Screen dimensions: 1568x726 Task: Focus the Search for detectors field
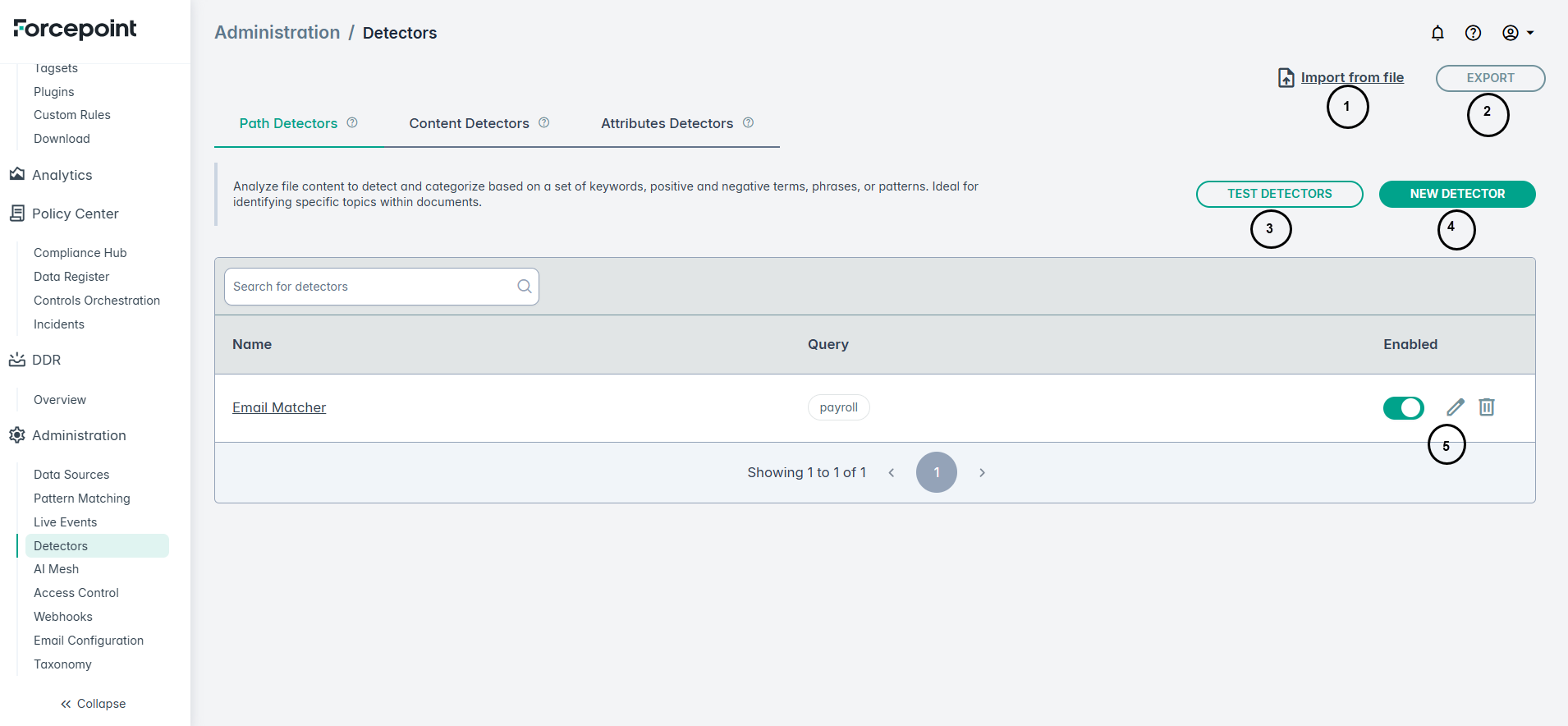pos(369,287)
